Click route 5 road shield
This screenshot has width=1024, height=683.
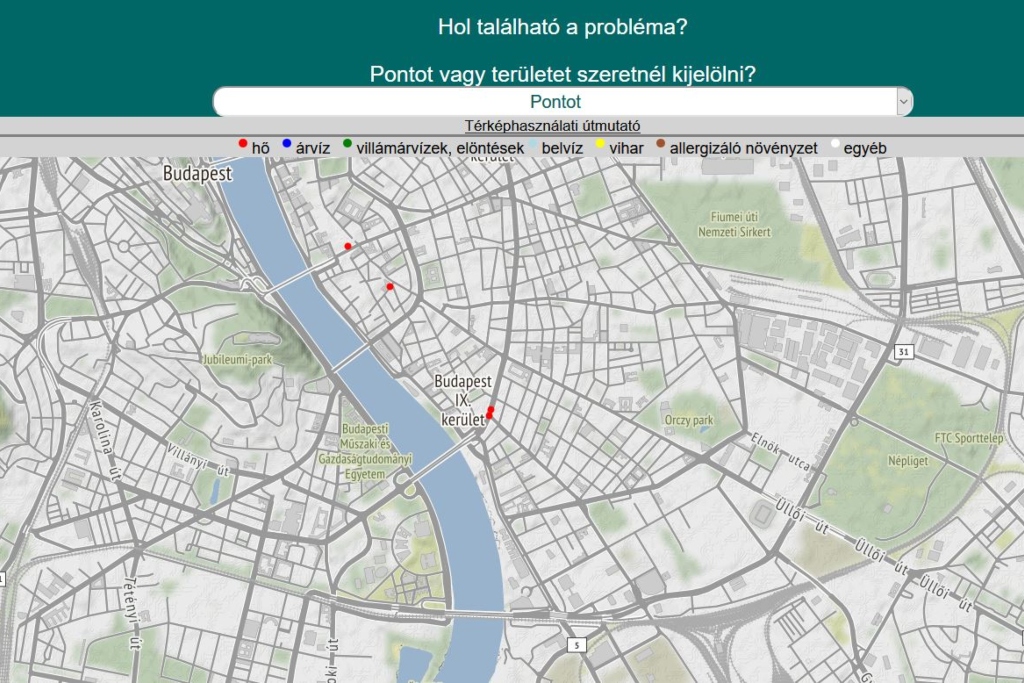pos(577,645)
